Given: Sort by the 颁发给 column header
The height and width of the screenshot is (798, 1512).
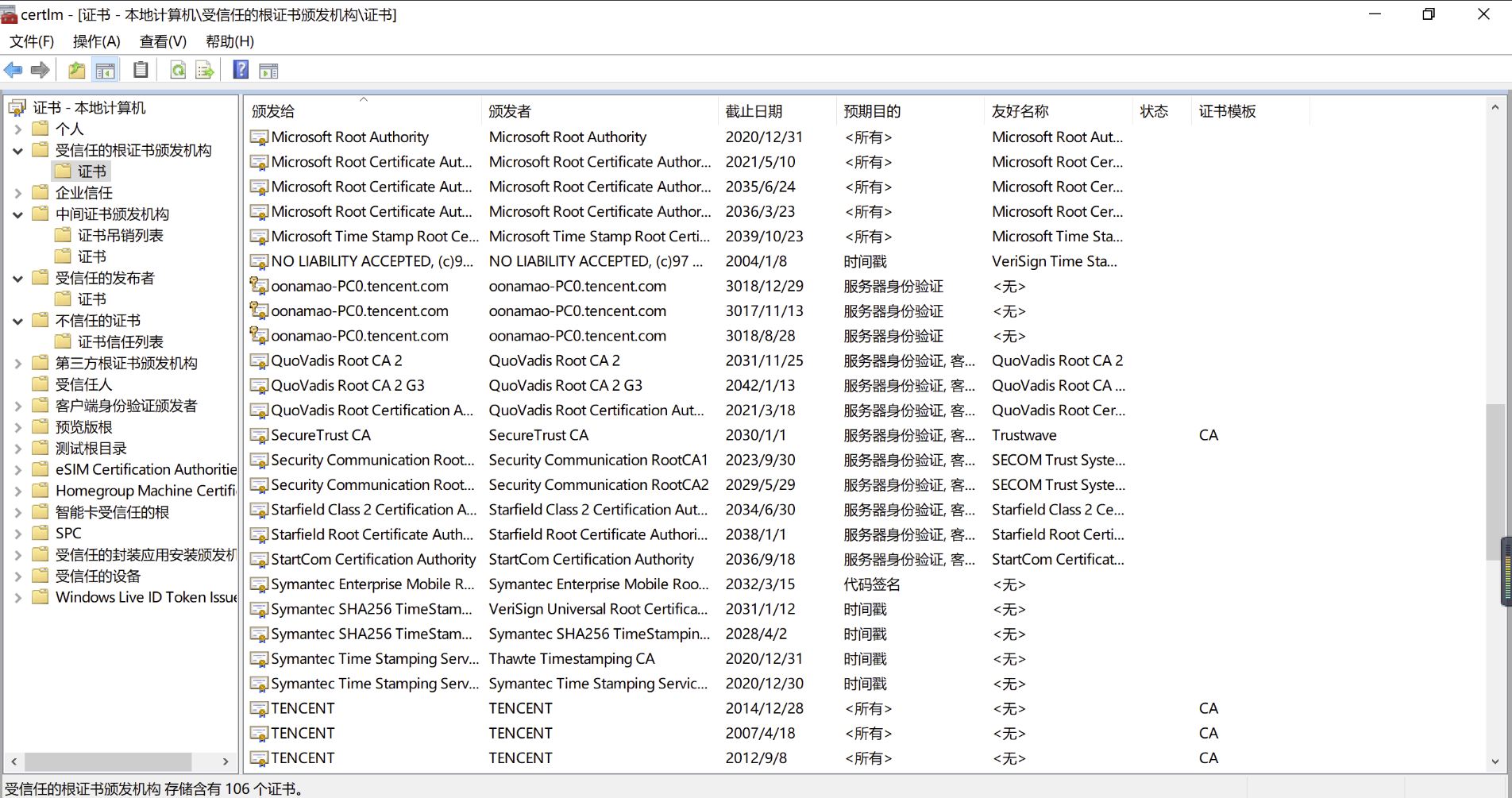Looking at the screenshot, I should tap(363, 111).
